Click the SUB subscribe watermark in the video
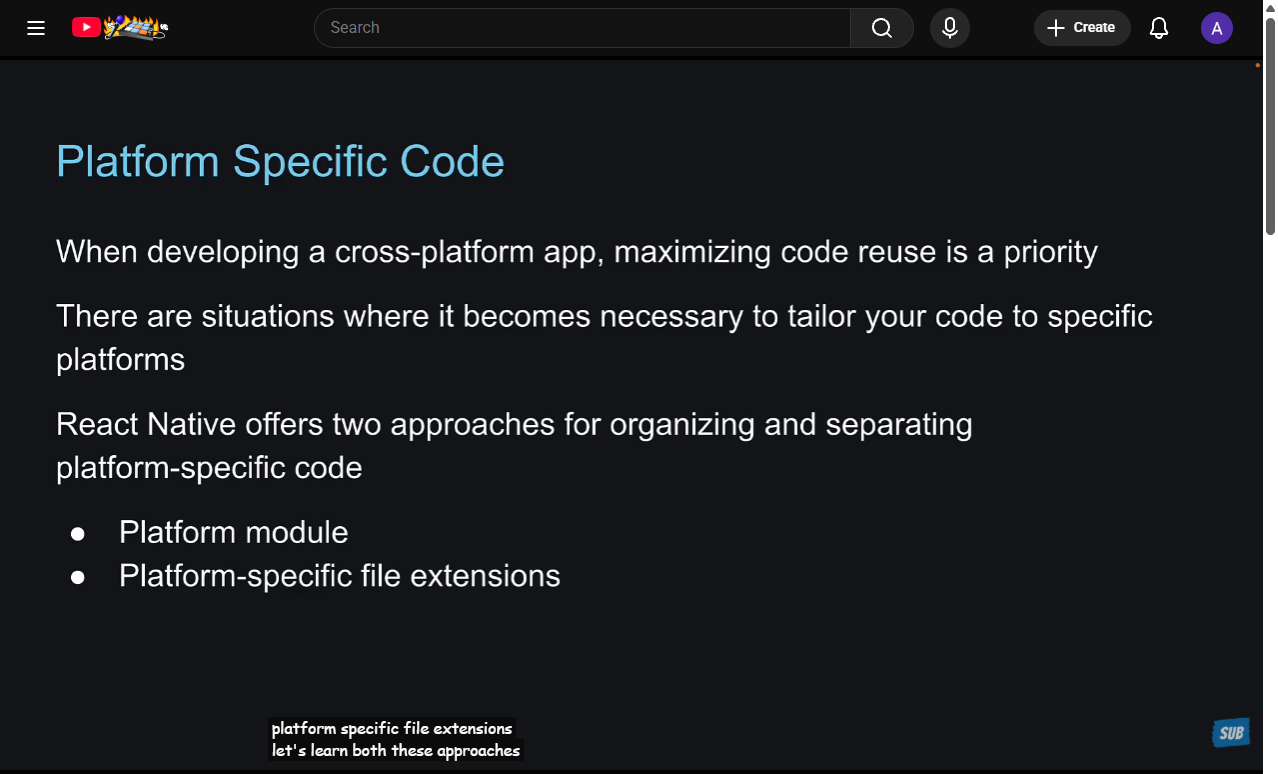Screen dimensions: 1278x774 (1230, 733)
